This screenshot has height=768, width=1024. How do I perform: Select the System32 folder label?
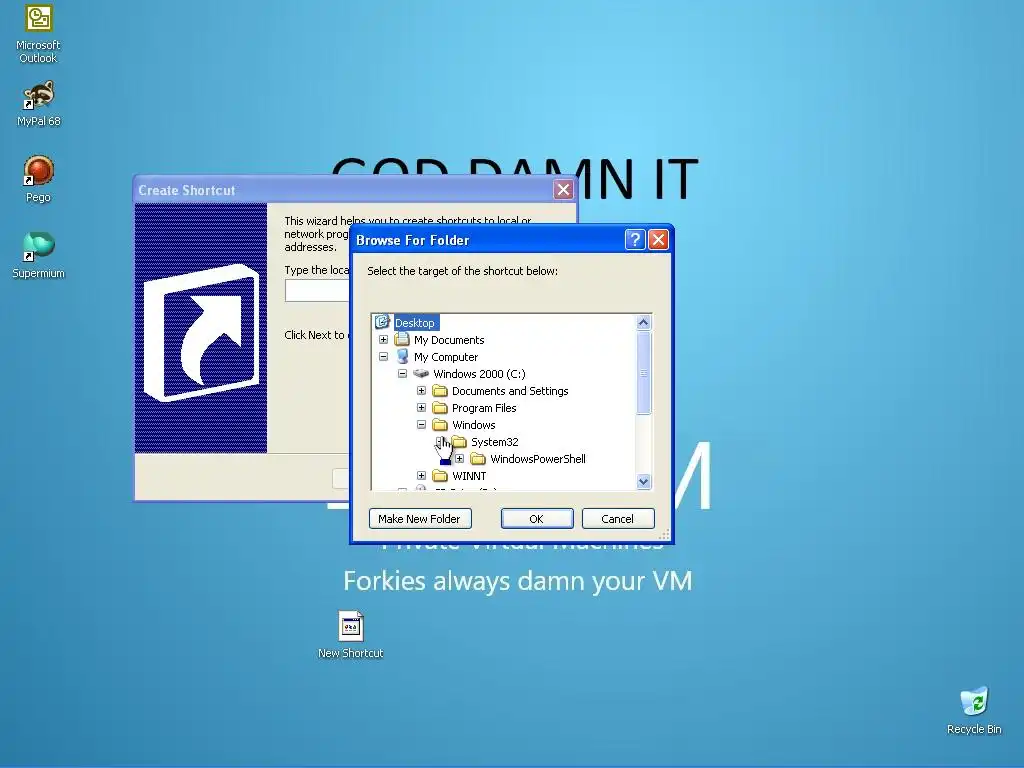point(494,441)
